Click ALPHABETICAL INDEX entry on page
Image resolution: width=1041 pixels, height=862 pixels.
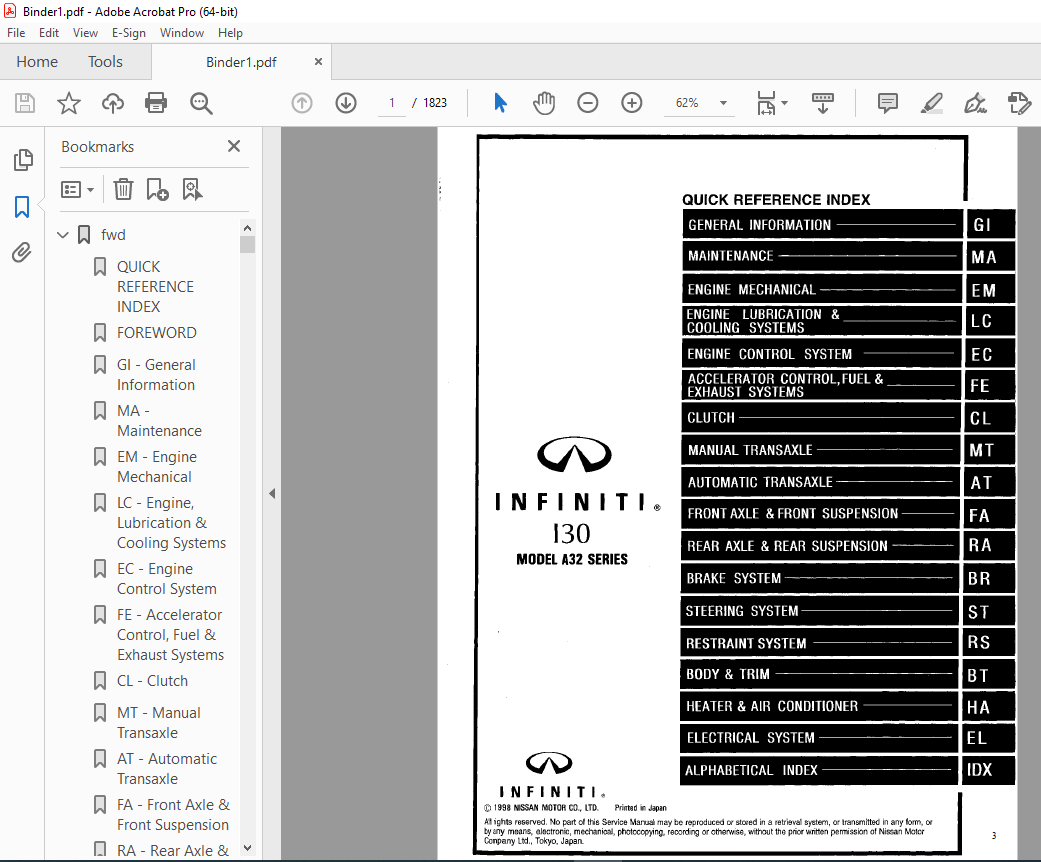pos(820,770)
